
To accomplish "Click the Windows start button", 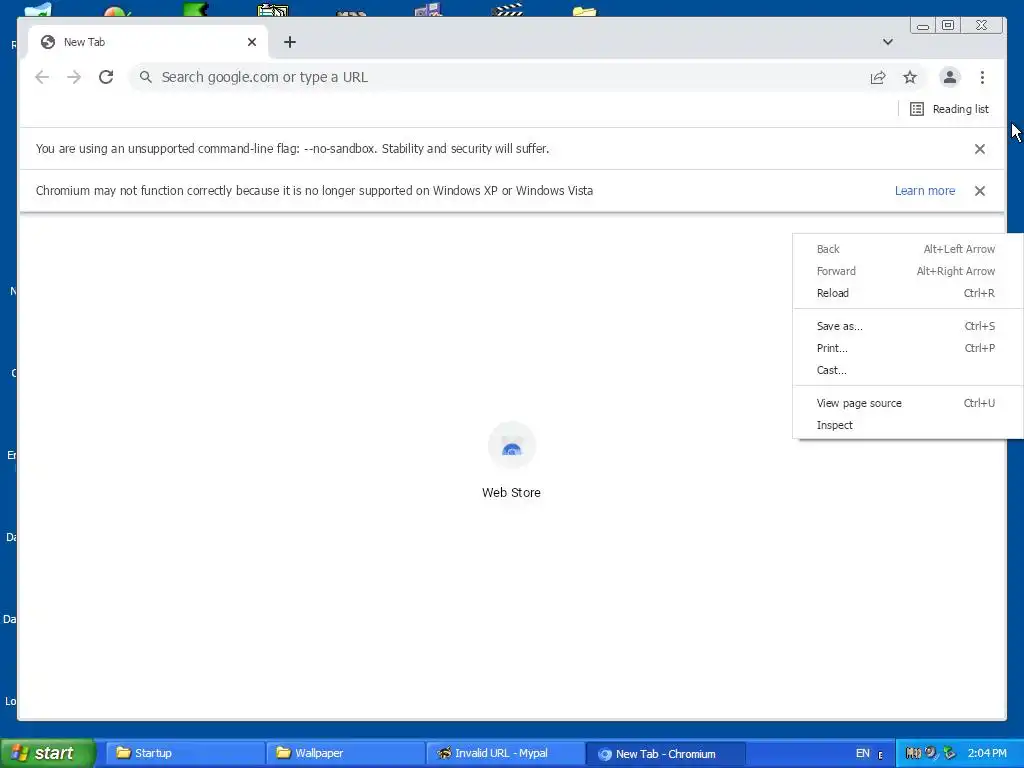I will point(47,753).
